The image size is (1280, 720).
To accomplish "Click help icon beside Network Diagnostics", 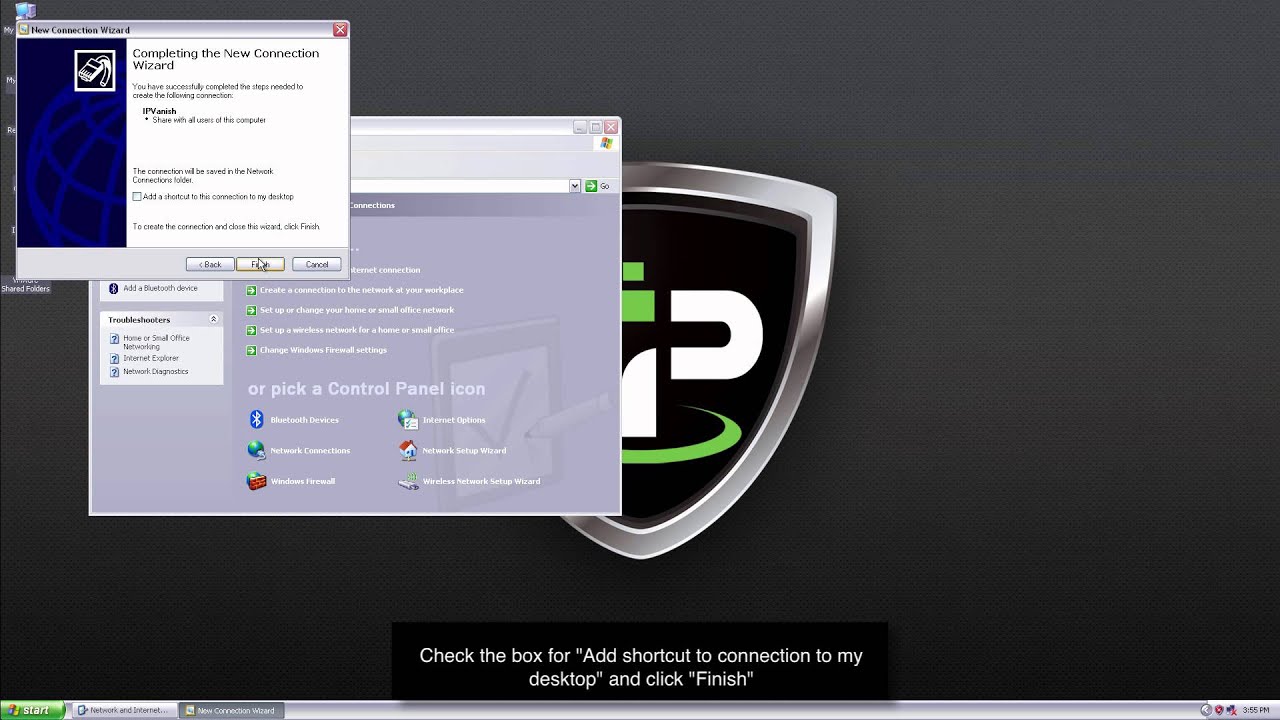I will 114,372.
